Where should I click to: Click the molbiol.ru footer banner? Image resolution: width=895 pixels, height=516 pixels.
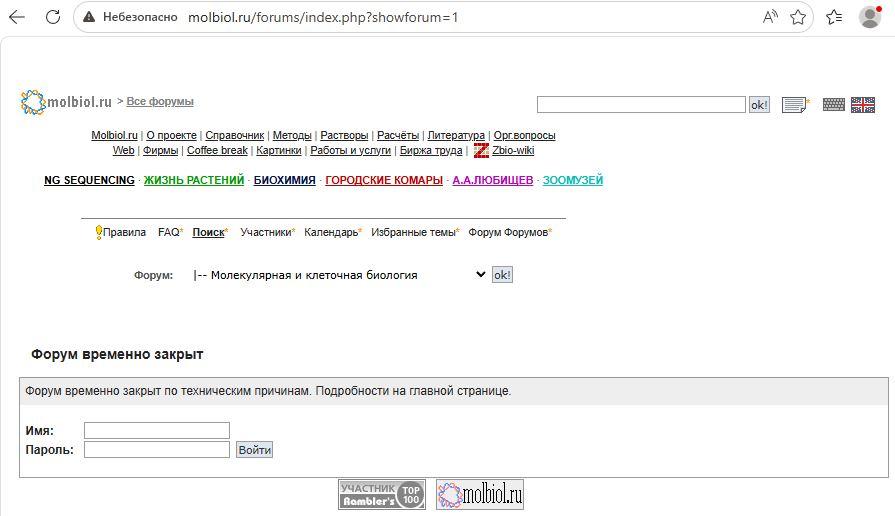479,494
